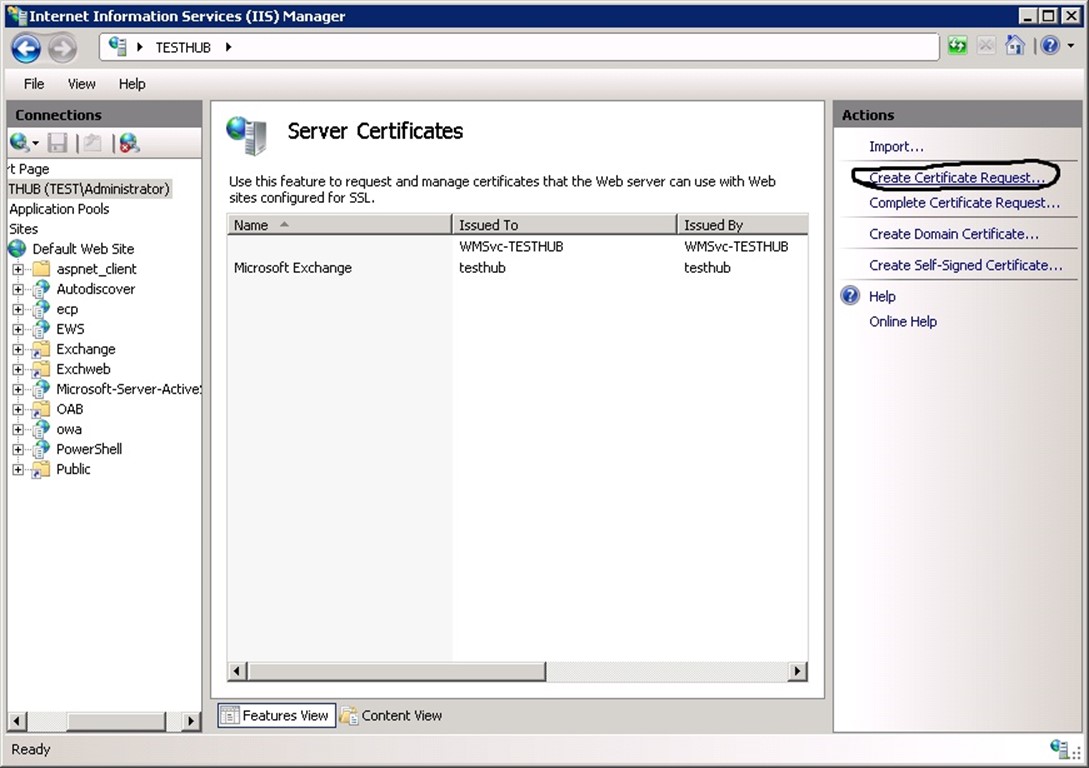Open the View menu

82,84
